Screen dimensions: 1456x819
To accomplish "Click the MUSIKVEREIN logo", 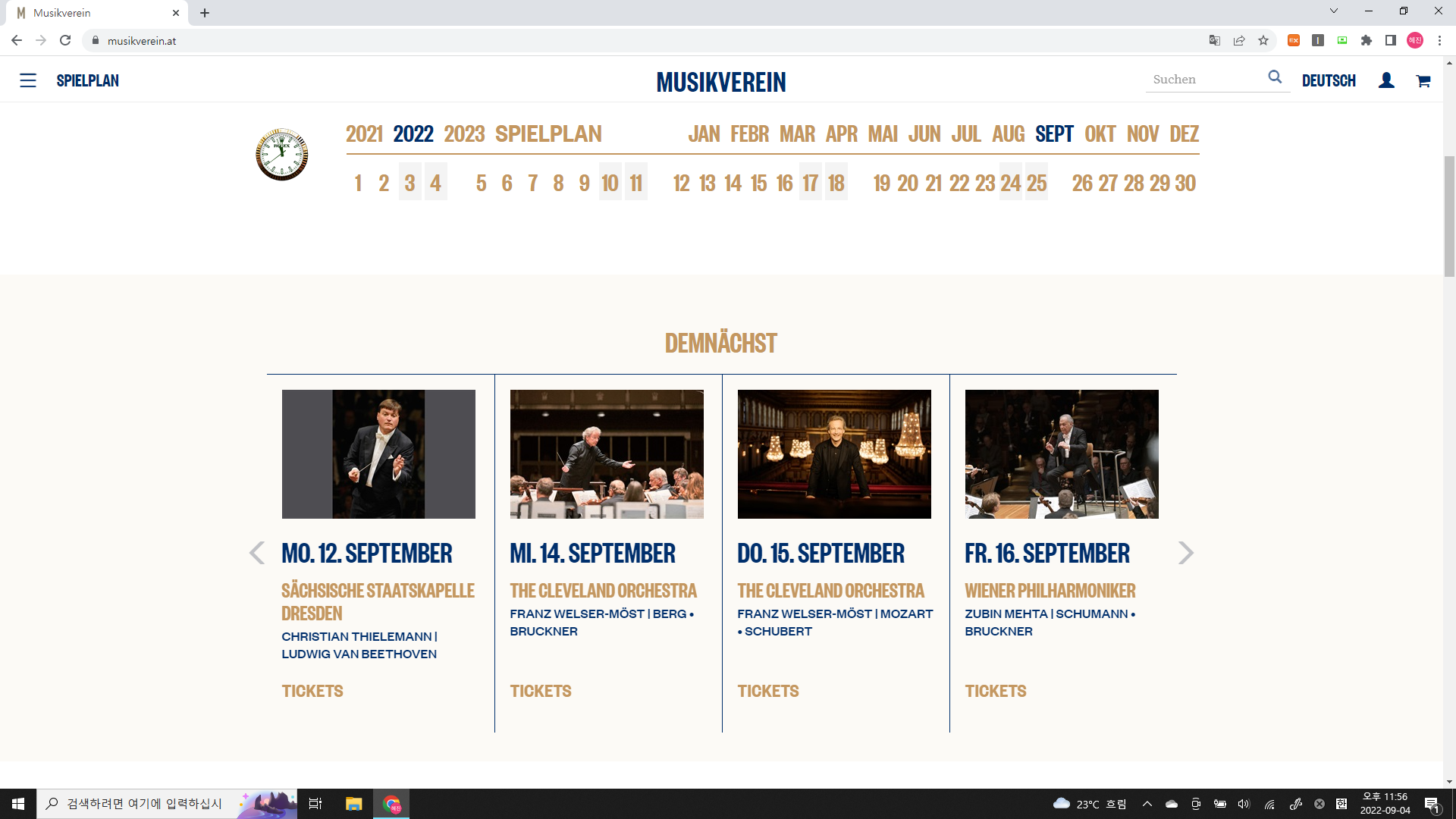I will tap(721, 82).
